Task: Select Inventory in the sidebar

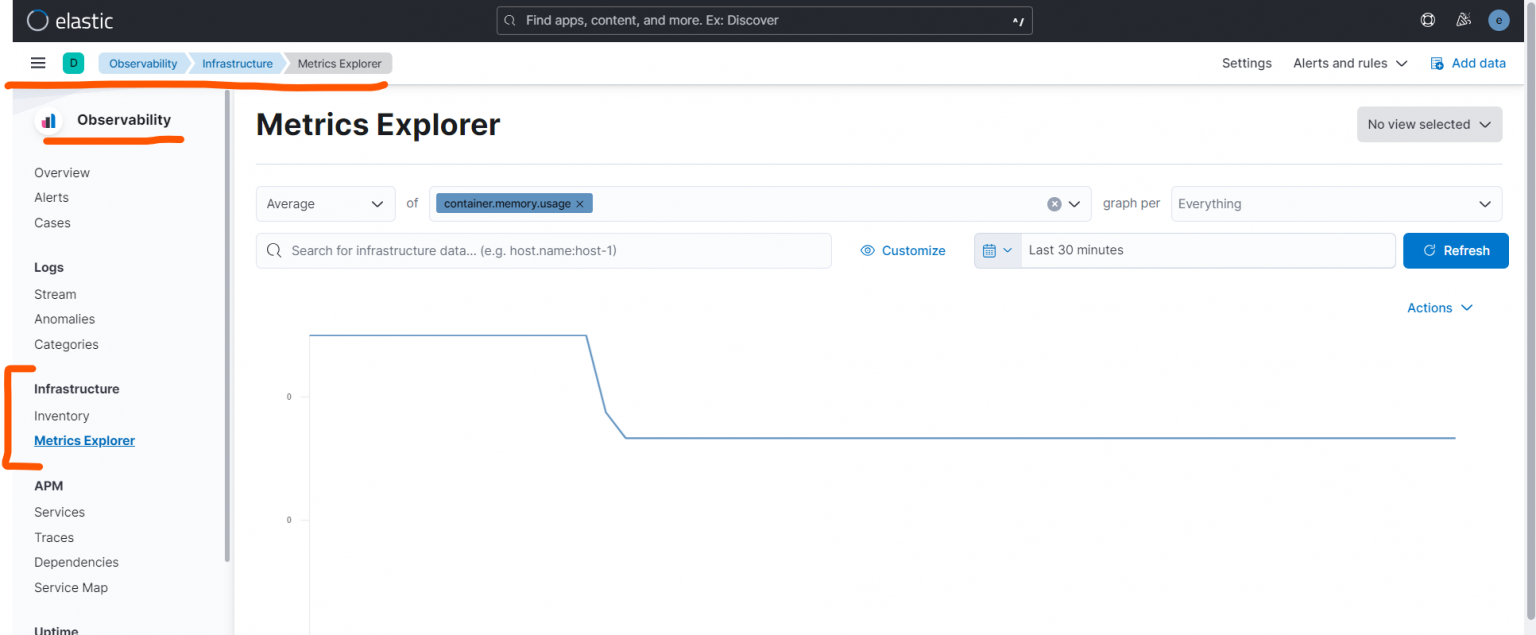Action: click(62, 416)
